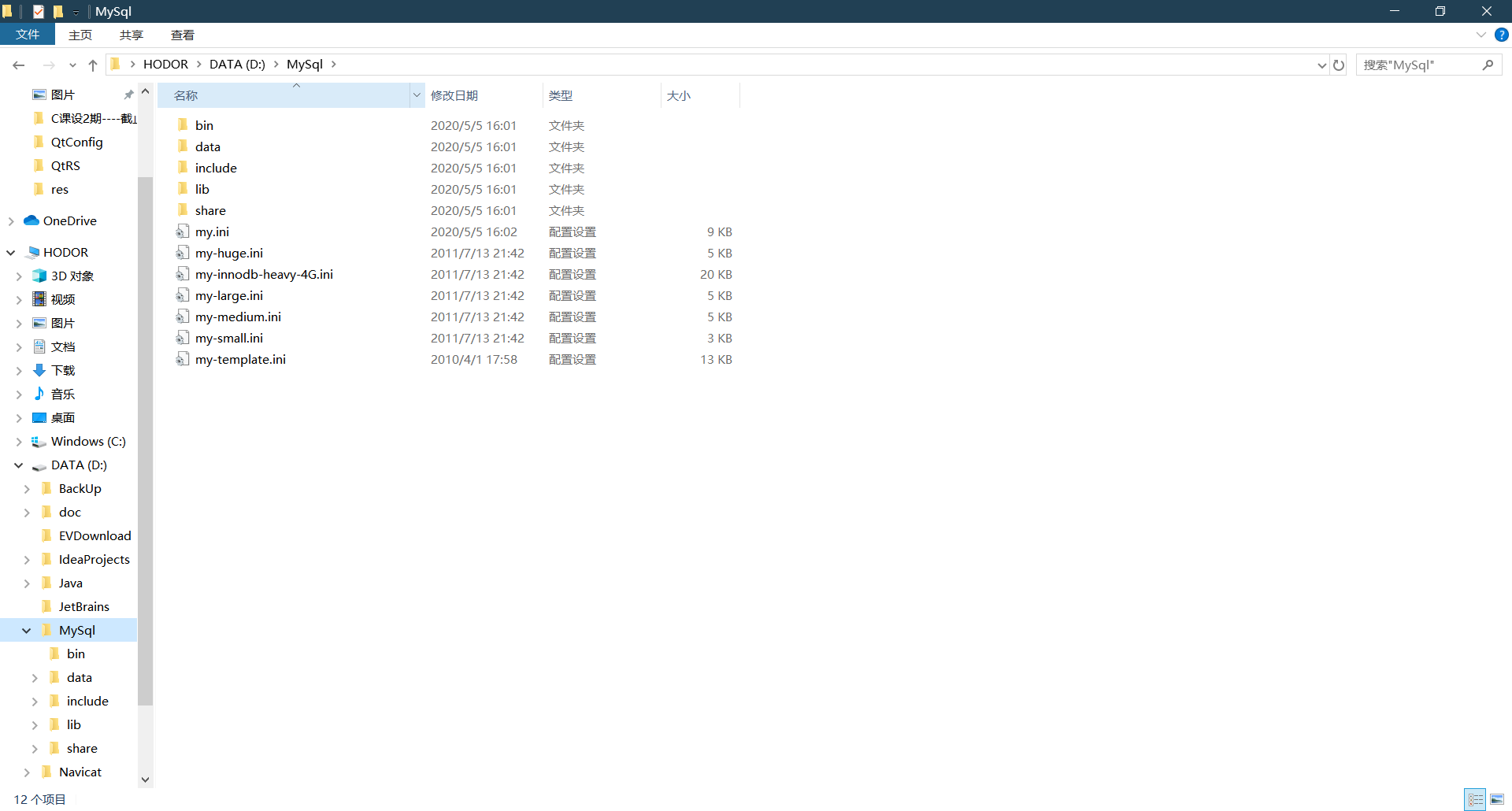Select my-template.ini file icon

[x=183, y=359]
